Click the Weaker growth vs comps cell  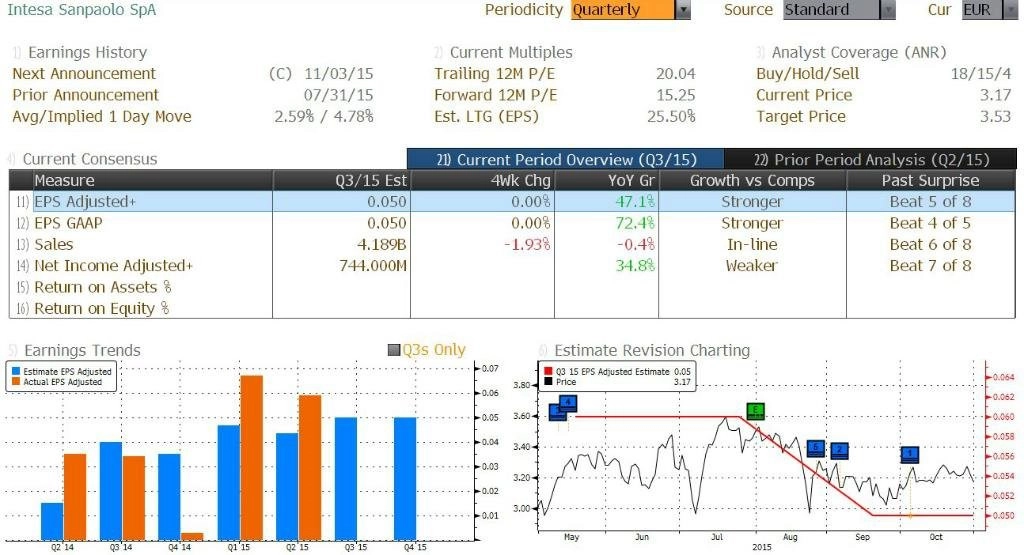click(x=752, y=266)
